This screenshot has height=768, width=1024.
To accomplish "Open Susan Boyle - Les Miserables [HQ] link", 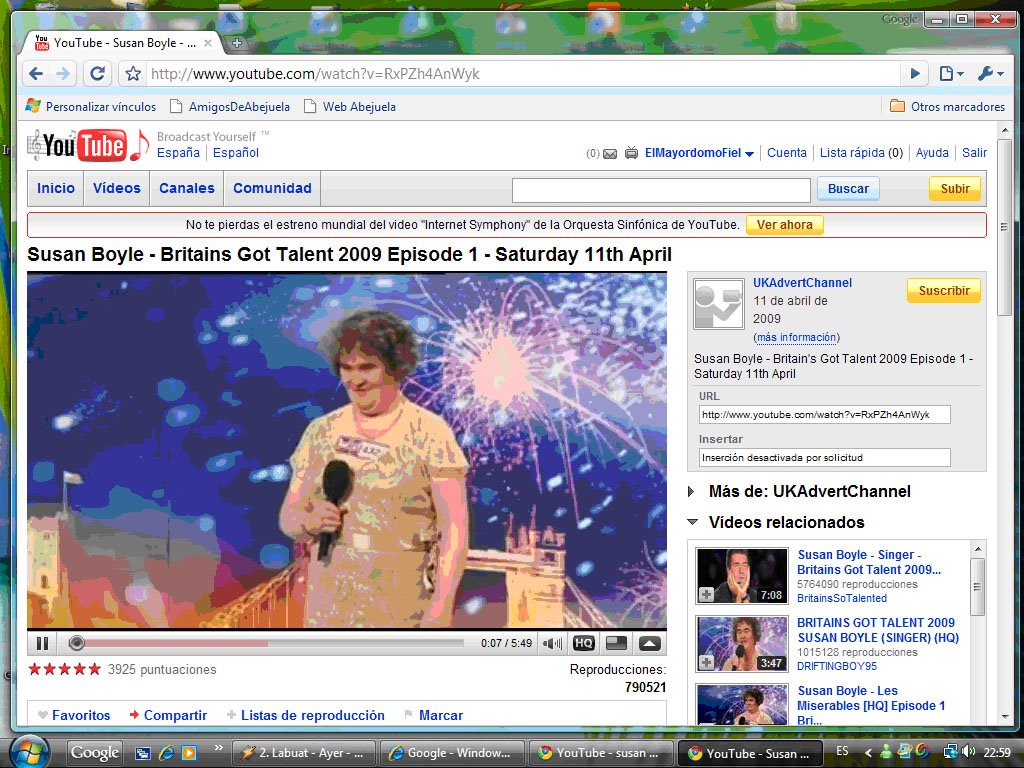I will coord(871,705).
